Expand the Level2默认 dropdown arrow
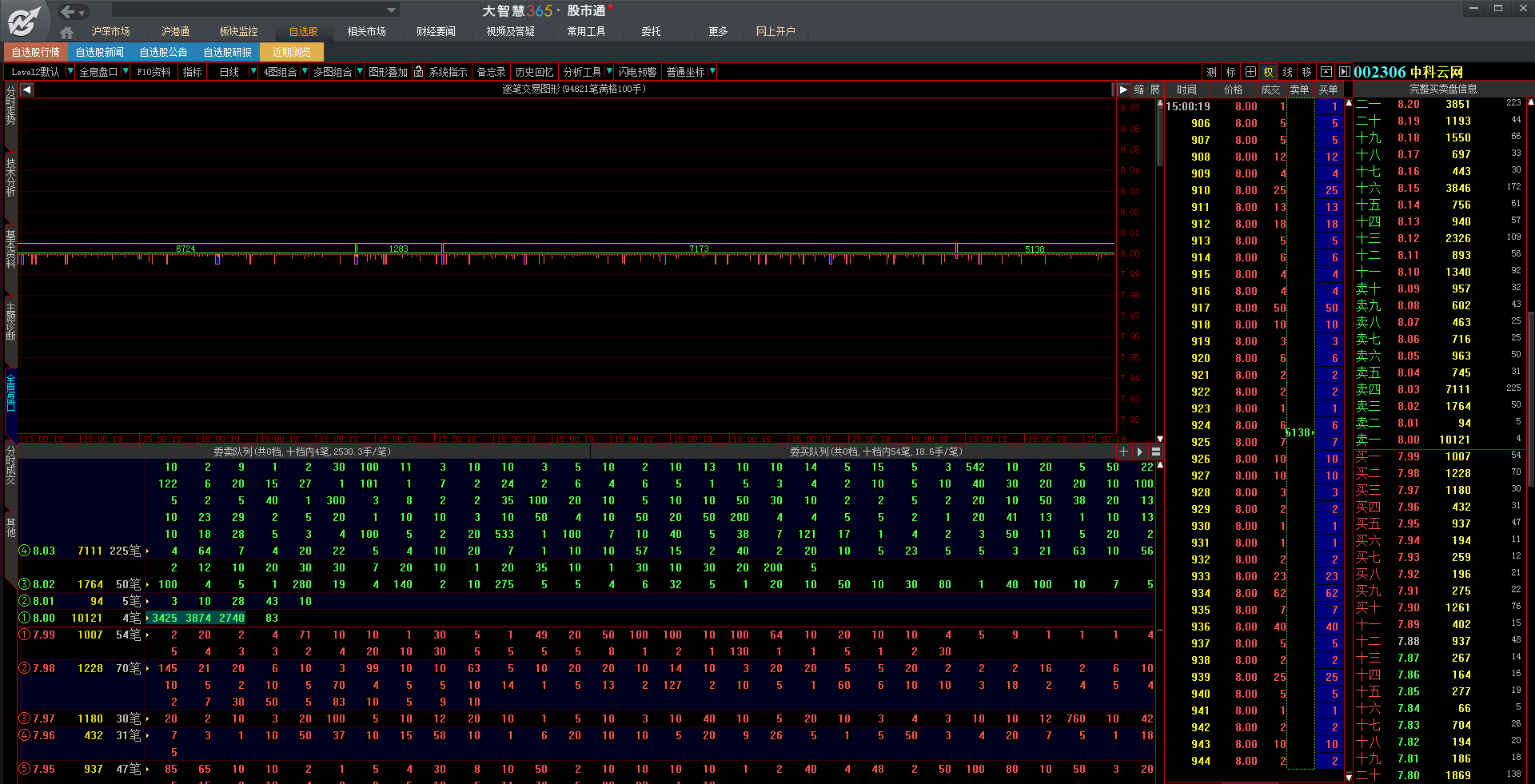Viewport: 1535px width, 784px height. [70, 72]
